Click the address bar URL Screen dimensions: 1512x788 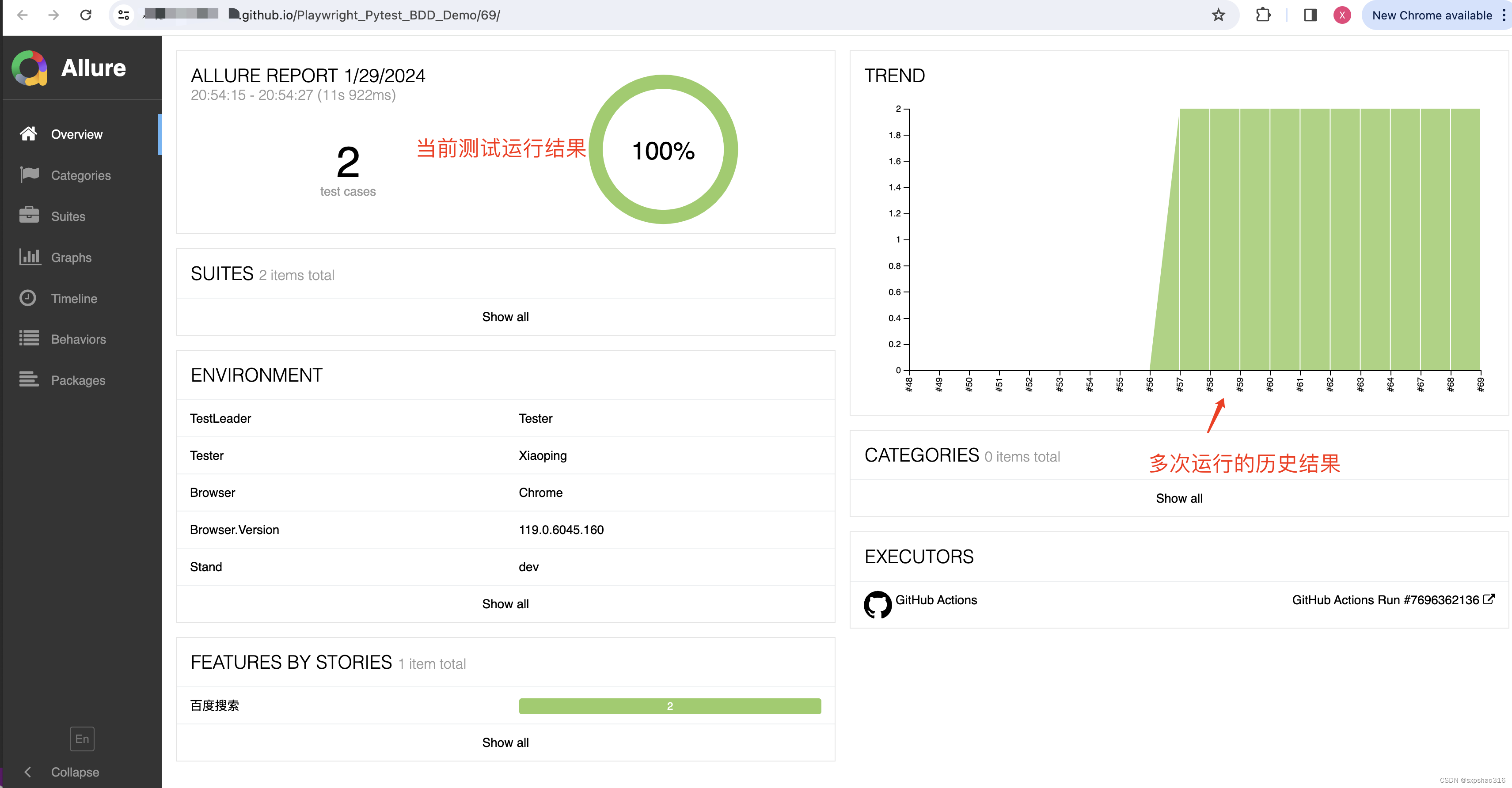[370, 15]
